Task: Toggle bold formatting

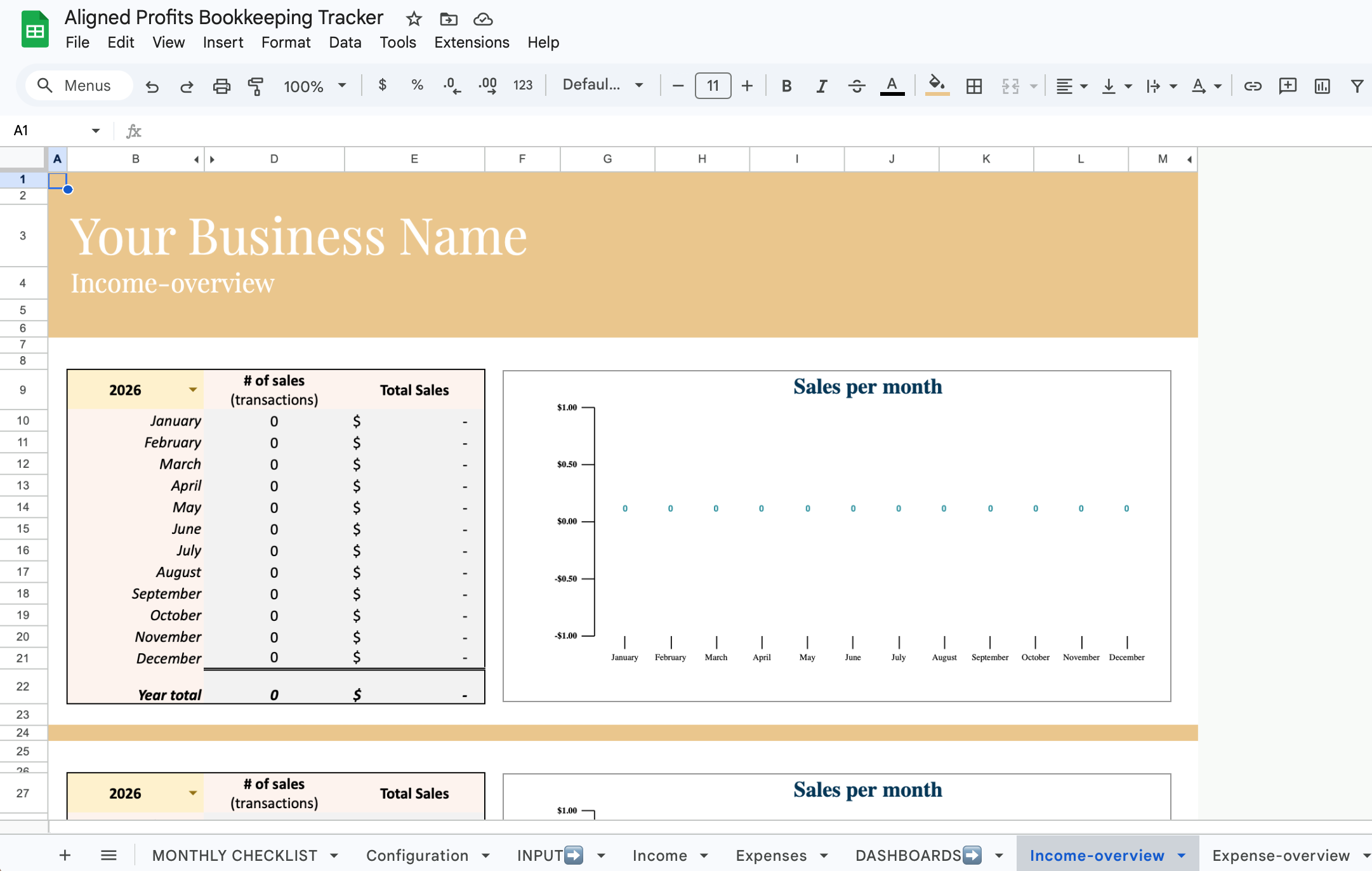Action: click(786, 86)
